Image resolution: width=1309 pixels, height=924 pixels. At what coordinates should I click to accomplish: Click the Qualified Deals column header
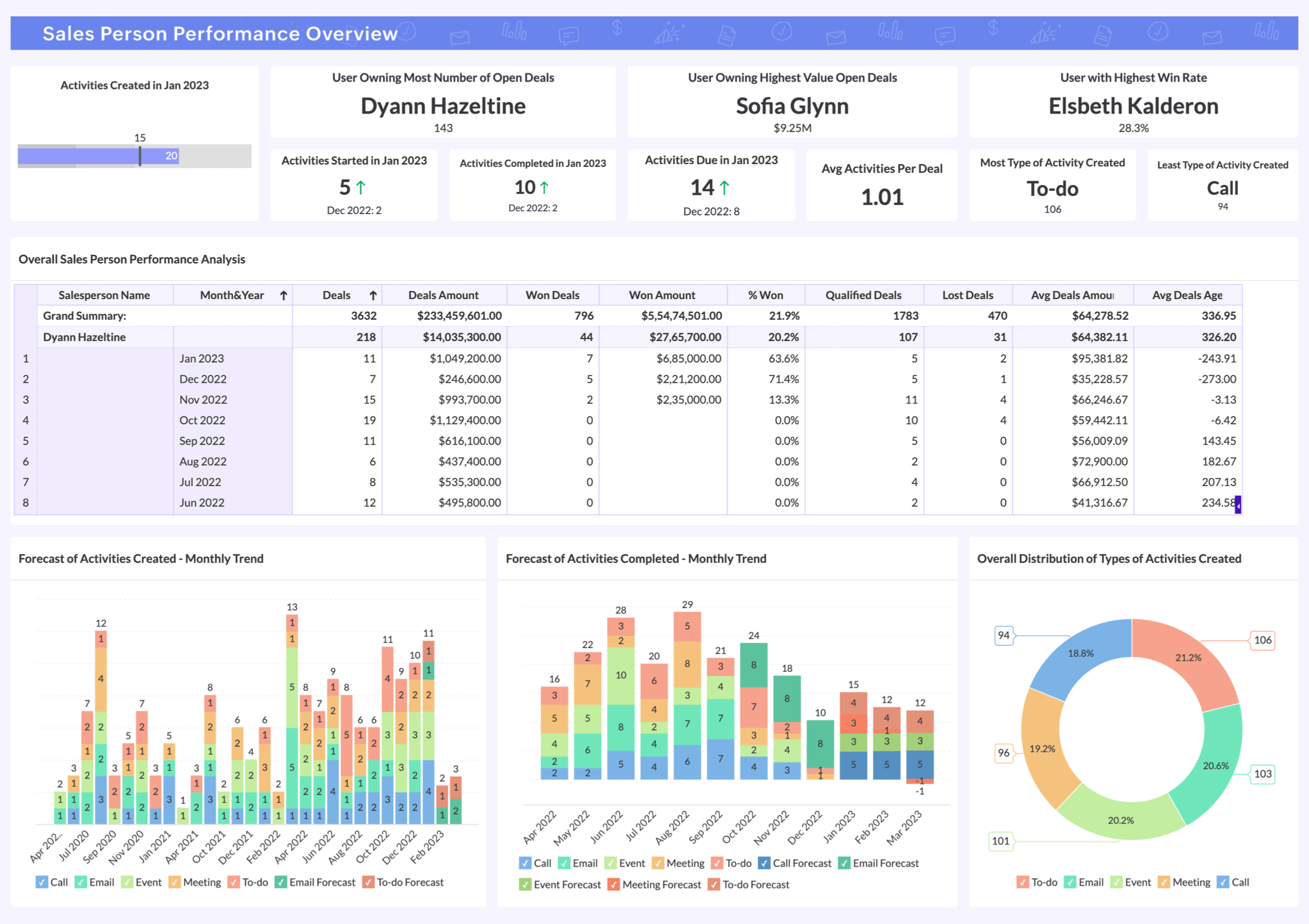pos(864,295)
